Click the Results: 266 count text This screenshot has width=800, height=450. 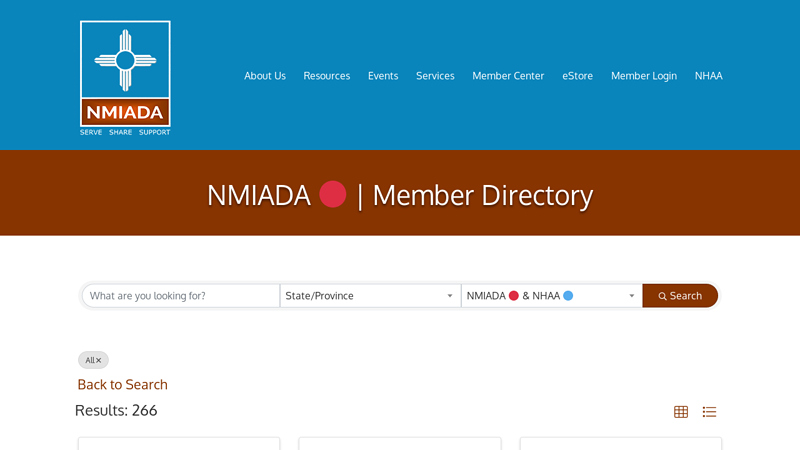coord(116,410)
